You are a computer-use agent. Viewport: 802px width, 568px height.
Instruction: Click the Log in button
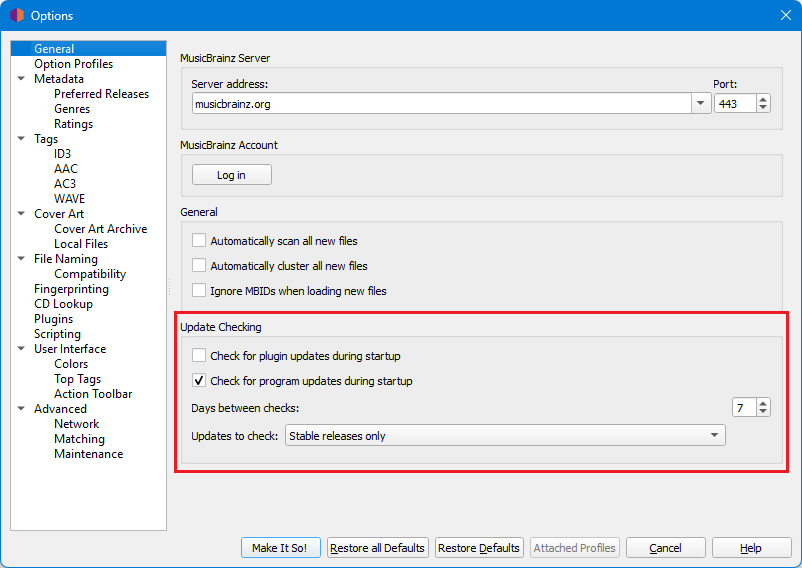231,175
